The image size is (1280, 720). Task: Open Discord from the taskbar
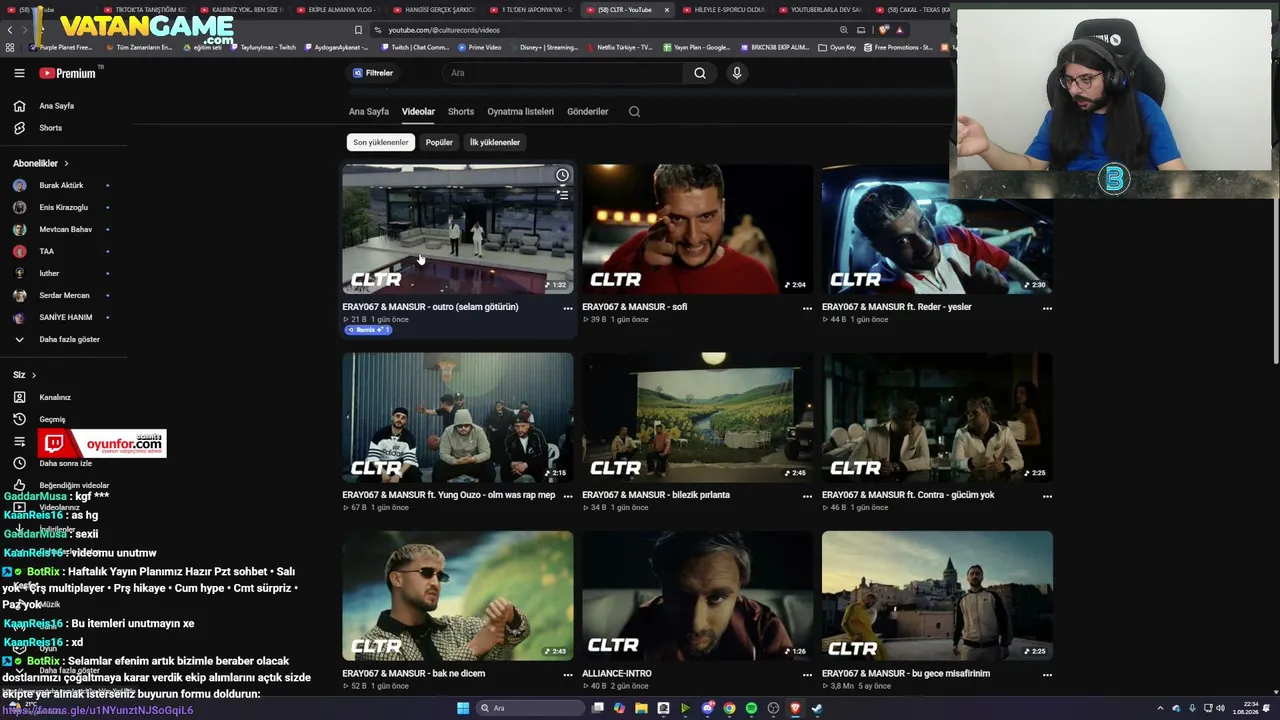708,708
